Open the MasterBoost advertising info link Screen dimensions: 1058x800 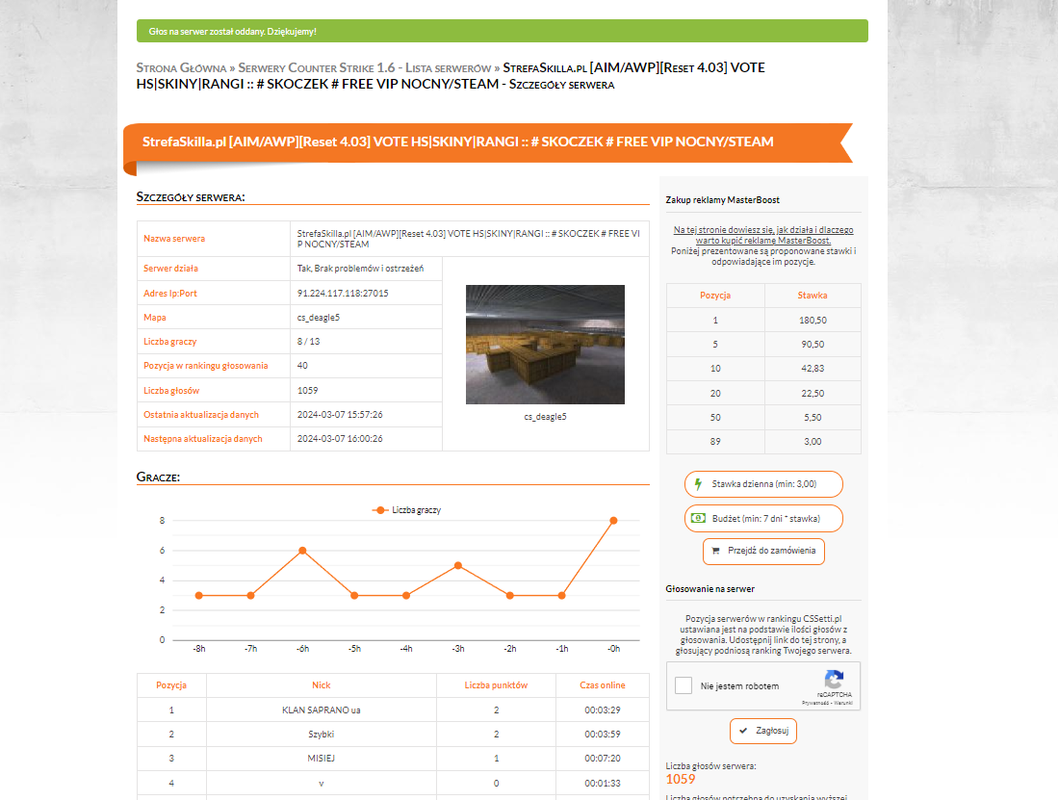coord(763,235)
